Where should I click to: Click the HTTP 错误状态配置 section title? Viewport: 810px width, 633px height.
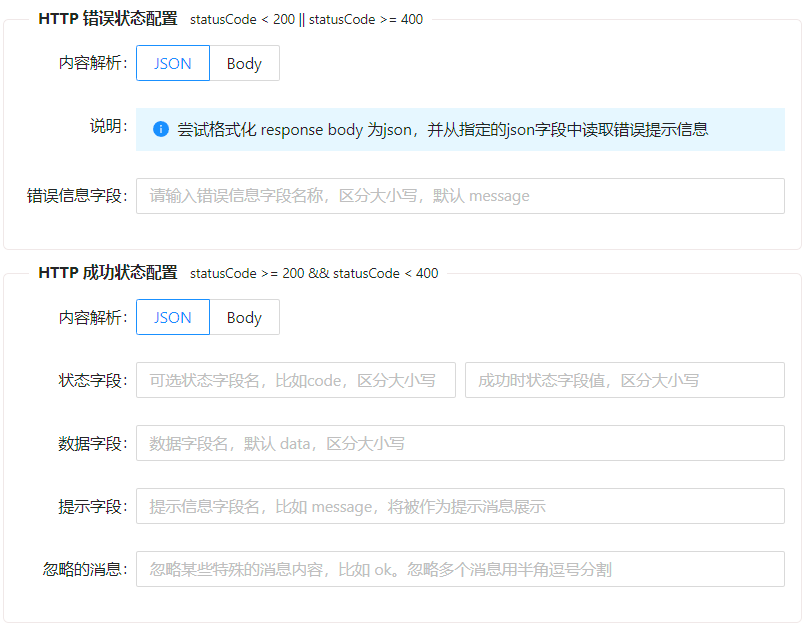(x=108, y=19)
